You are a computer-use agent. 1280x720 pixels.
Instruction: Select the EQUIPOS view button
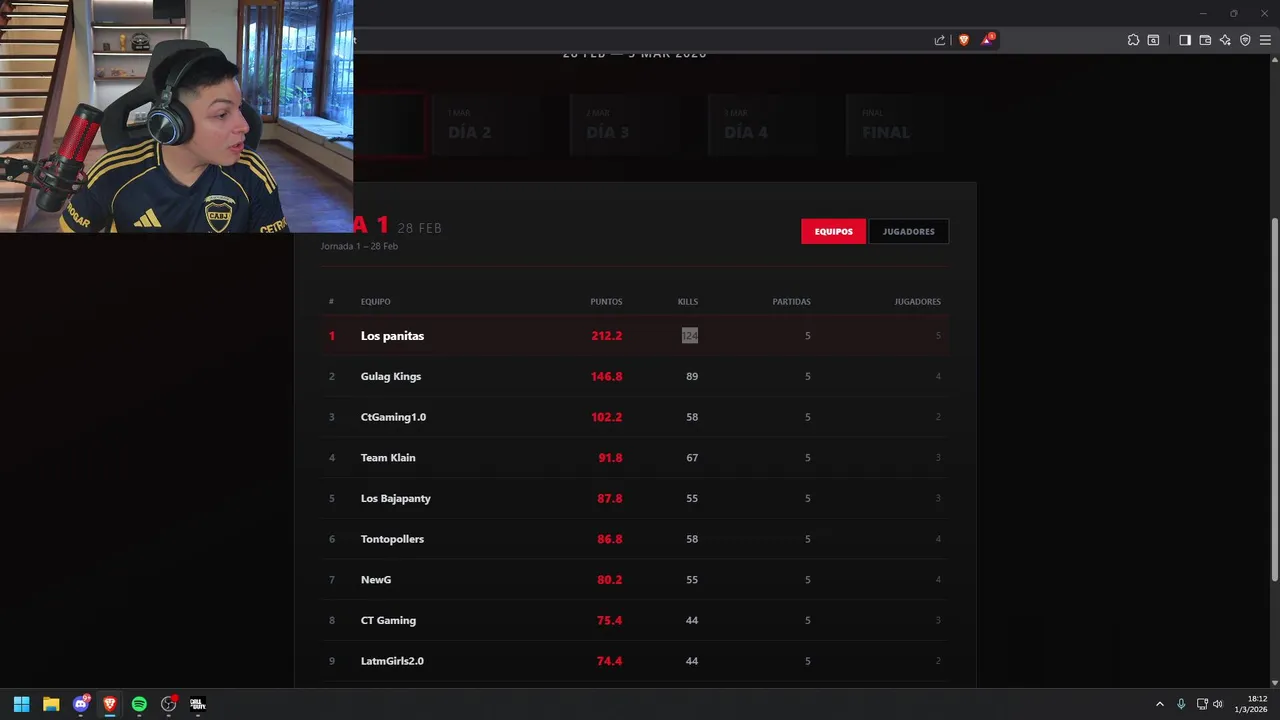[x=833, y=231]
